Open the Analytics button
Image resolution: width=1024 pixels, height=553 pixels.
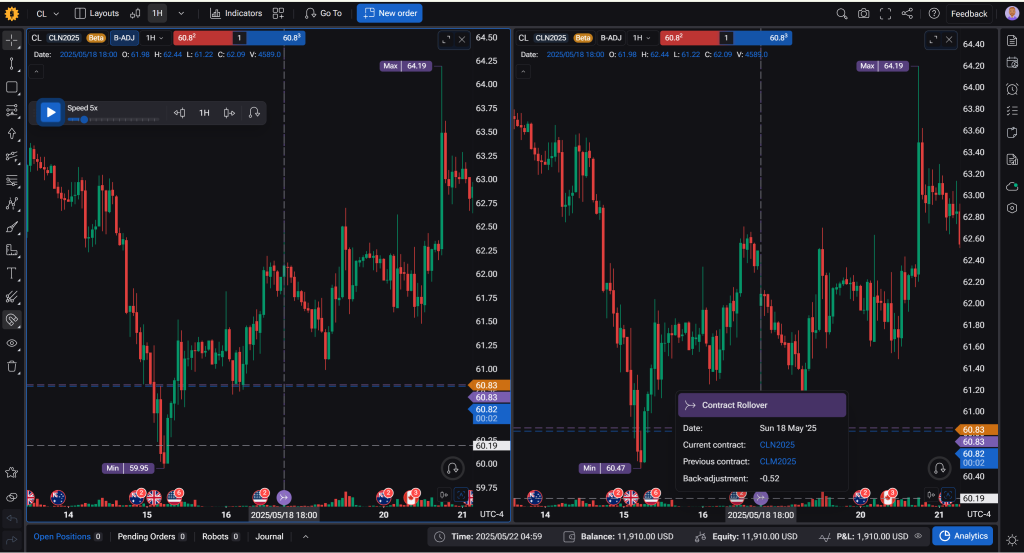click(963, 536)
